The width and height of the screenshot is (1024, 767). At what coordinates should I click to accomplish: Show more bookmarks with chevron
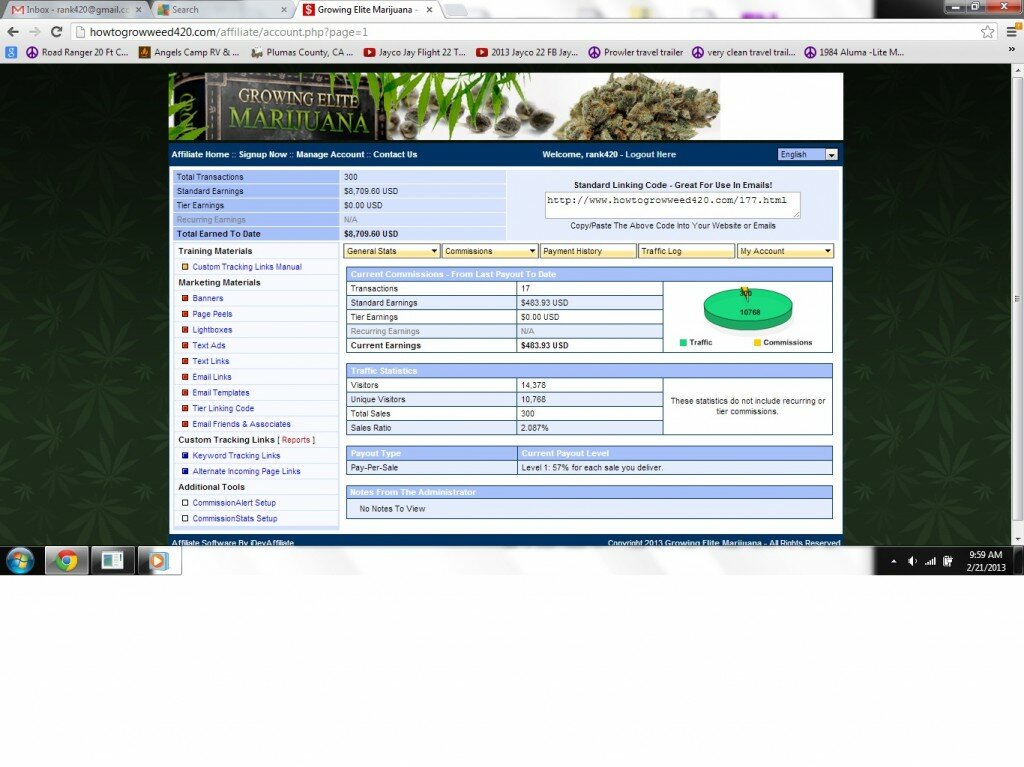coord(1012,50)
